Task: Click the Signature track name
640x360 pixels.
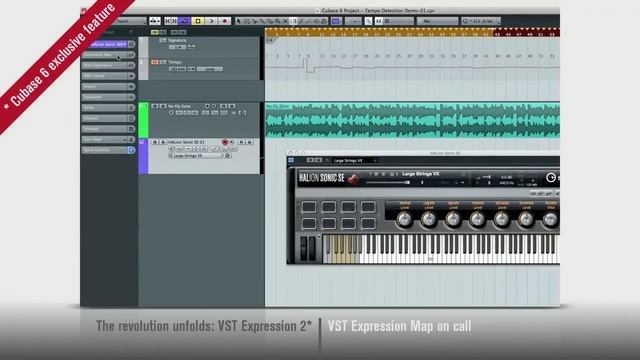Action: coord(177,40)
